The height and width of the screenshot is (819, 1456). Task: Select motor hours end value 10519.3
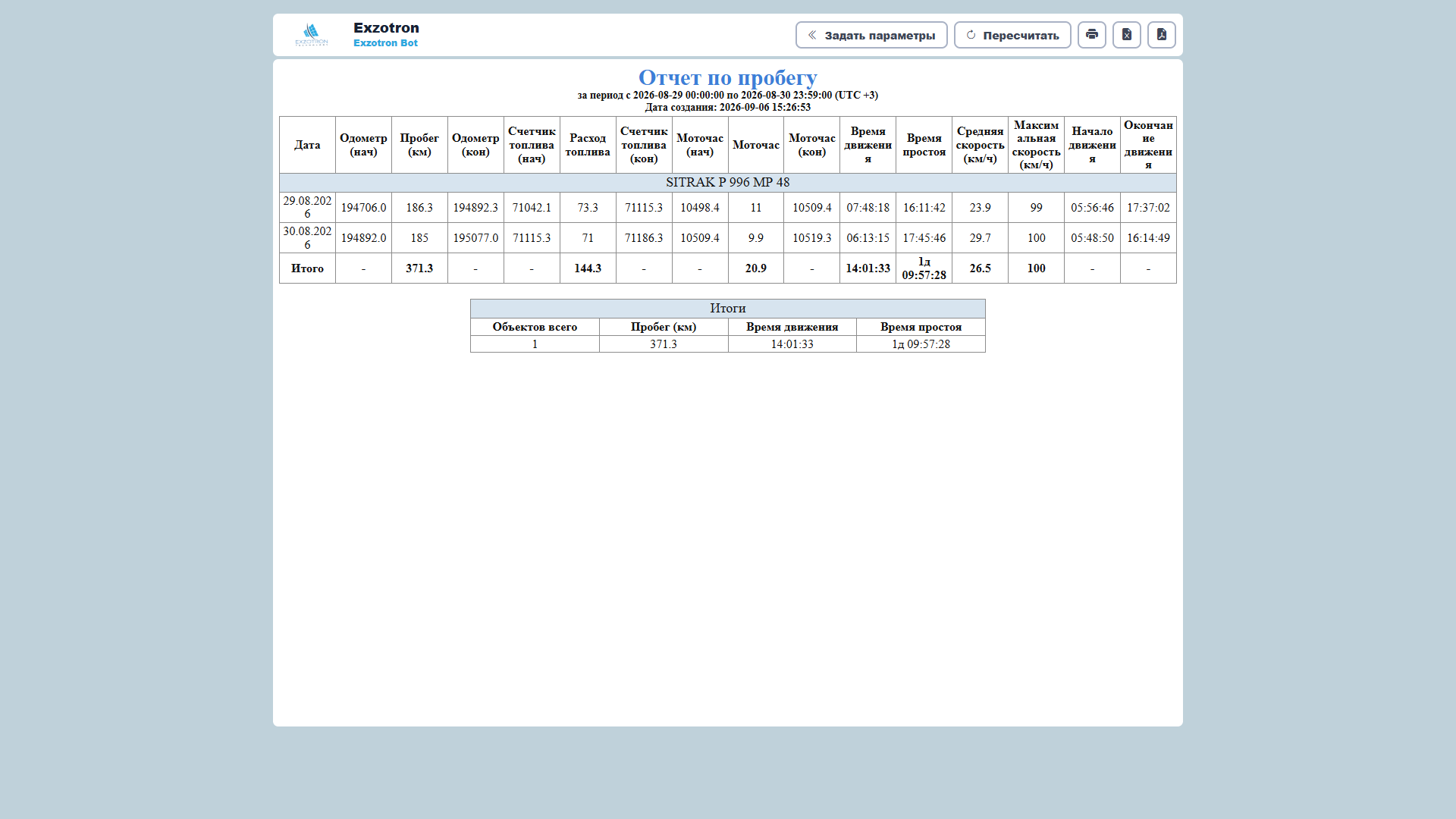[x=811, y=238]
